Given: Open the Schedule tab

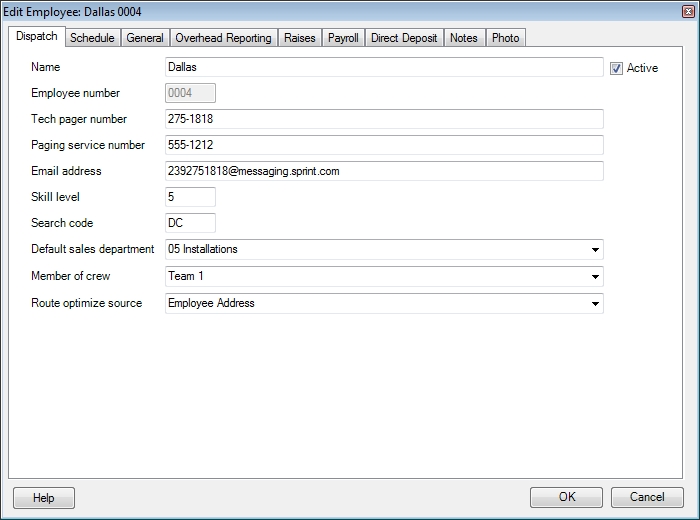Looking at the screenshot, I should tap(92, 38).
